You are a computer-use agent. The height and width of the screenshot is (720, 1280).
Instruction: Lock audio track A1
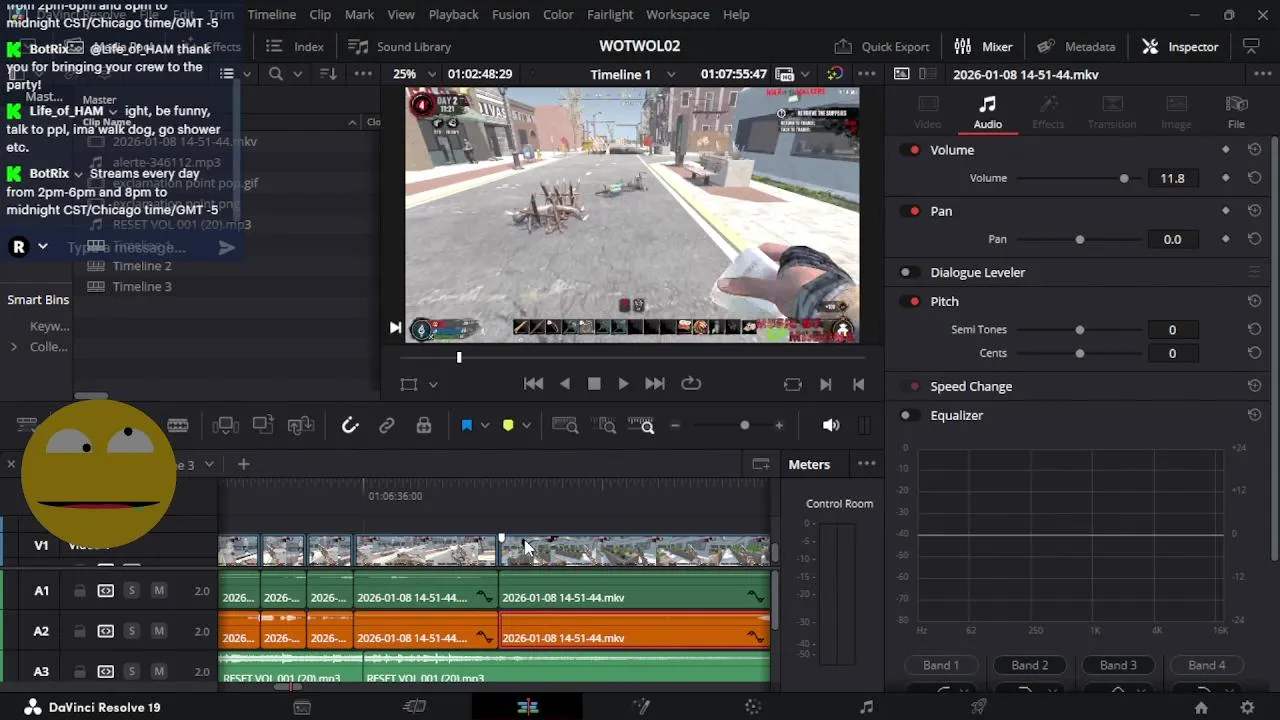tap(79, 591)
